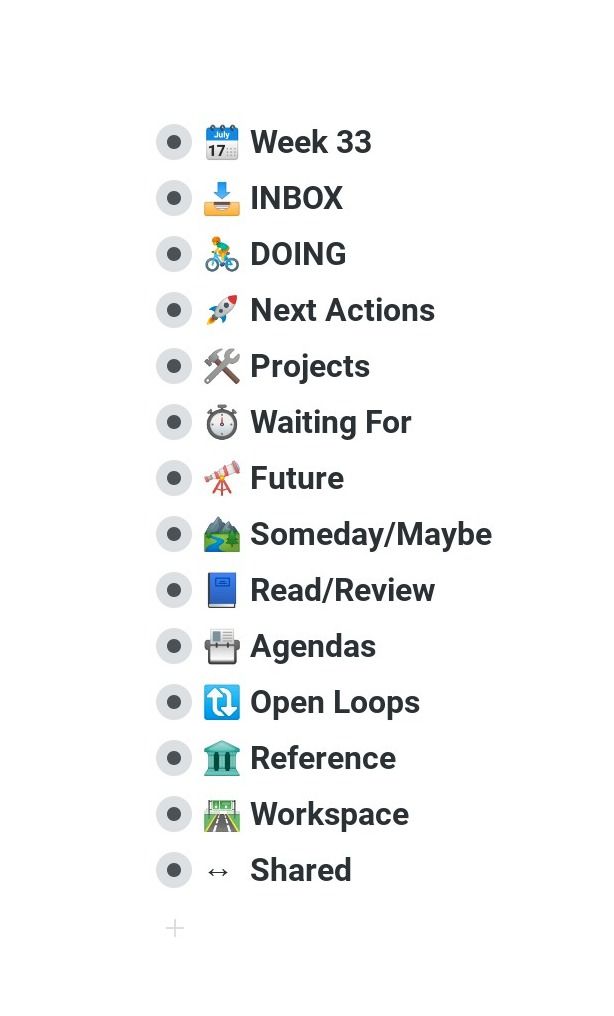Zoom into Week 33 via its bullet
Screen dimensions: 614x1016
coord(174,142)
